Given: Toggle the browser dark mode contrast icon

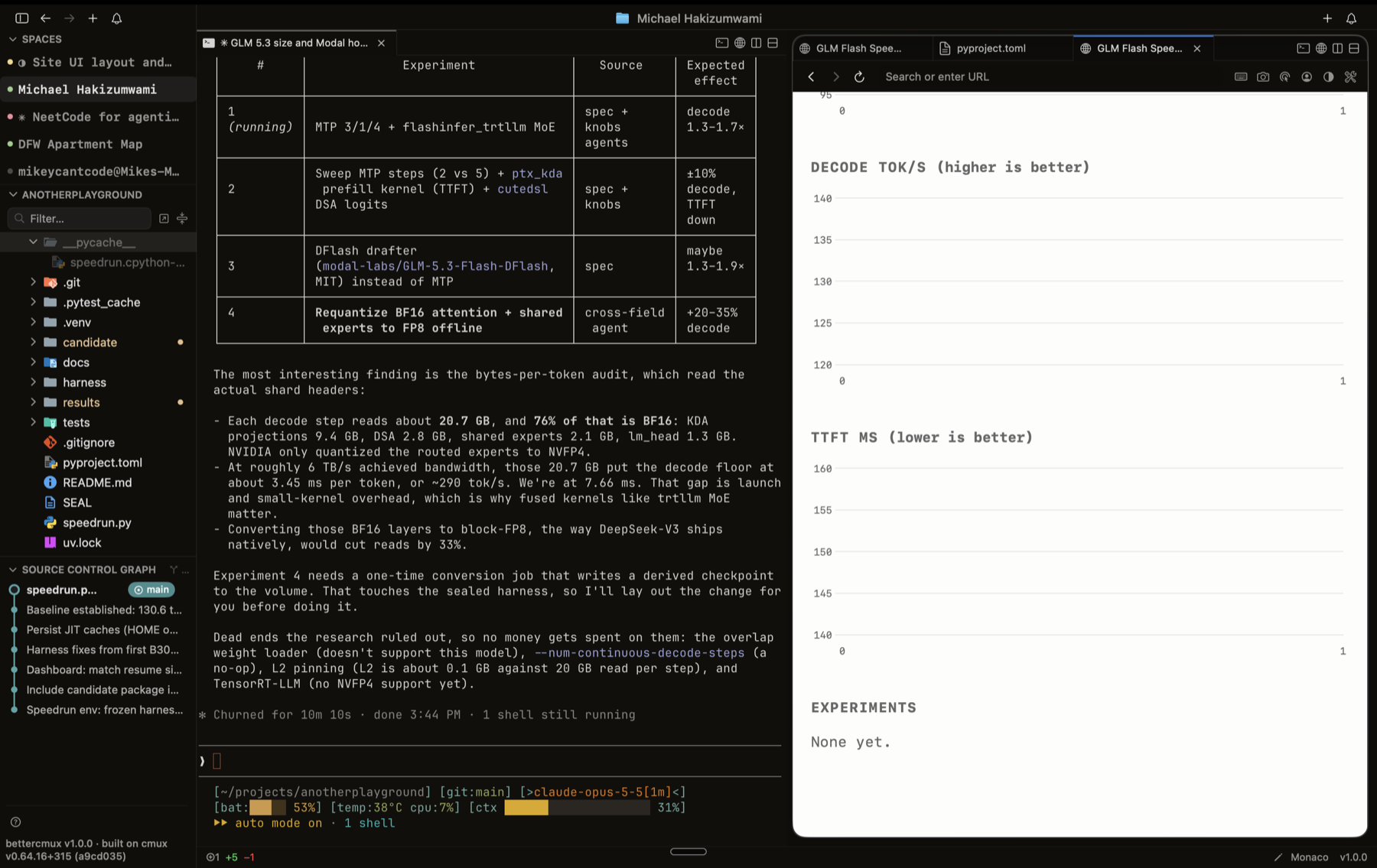Looking at the screenshot, I should coord(1328,76).
